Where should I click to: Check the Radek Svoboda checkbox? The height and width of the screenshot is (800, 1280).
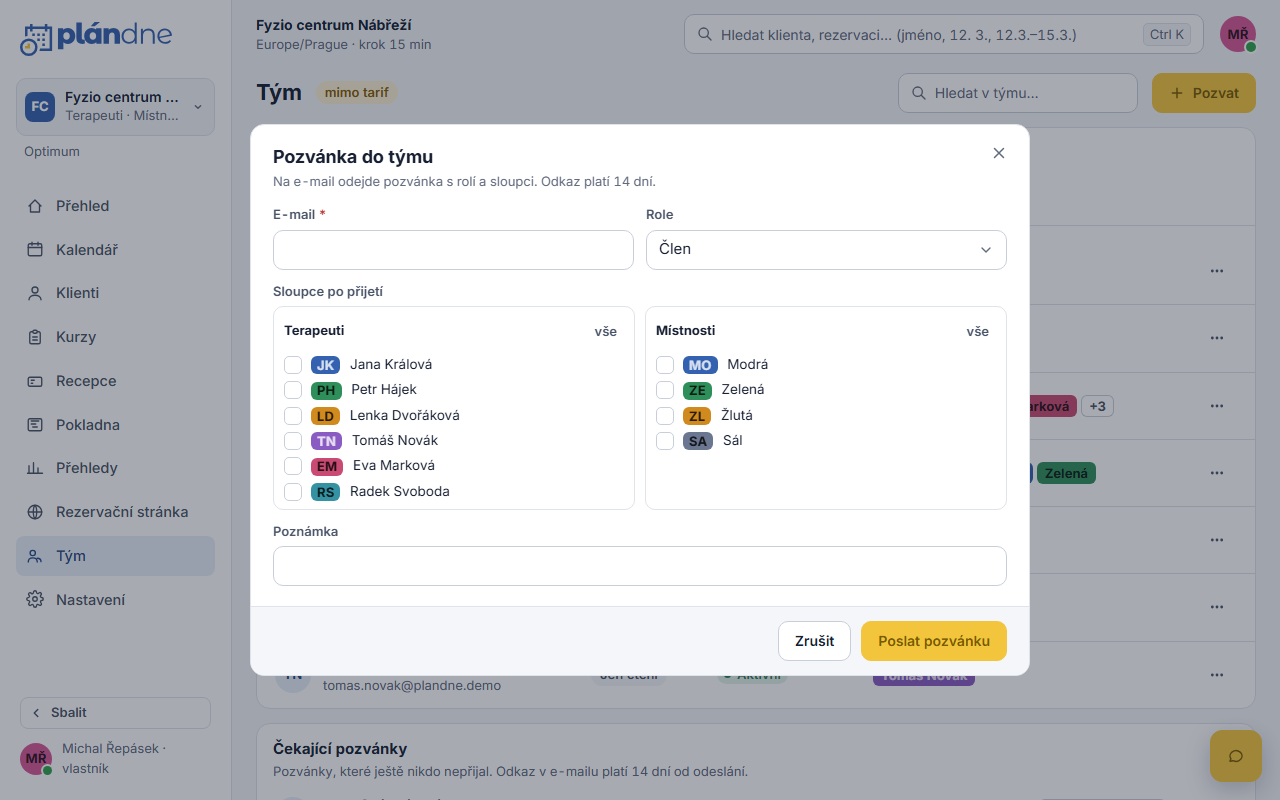[x=293, y=492]
